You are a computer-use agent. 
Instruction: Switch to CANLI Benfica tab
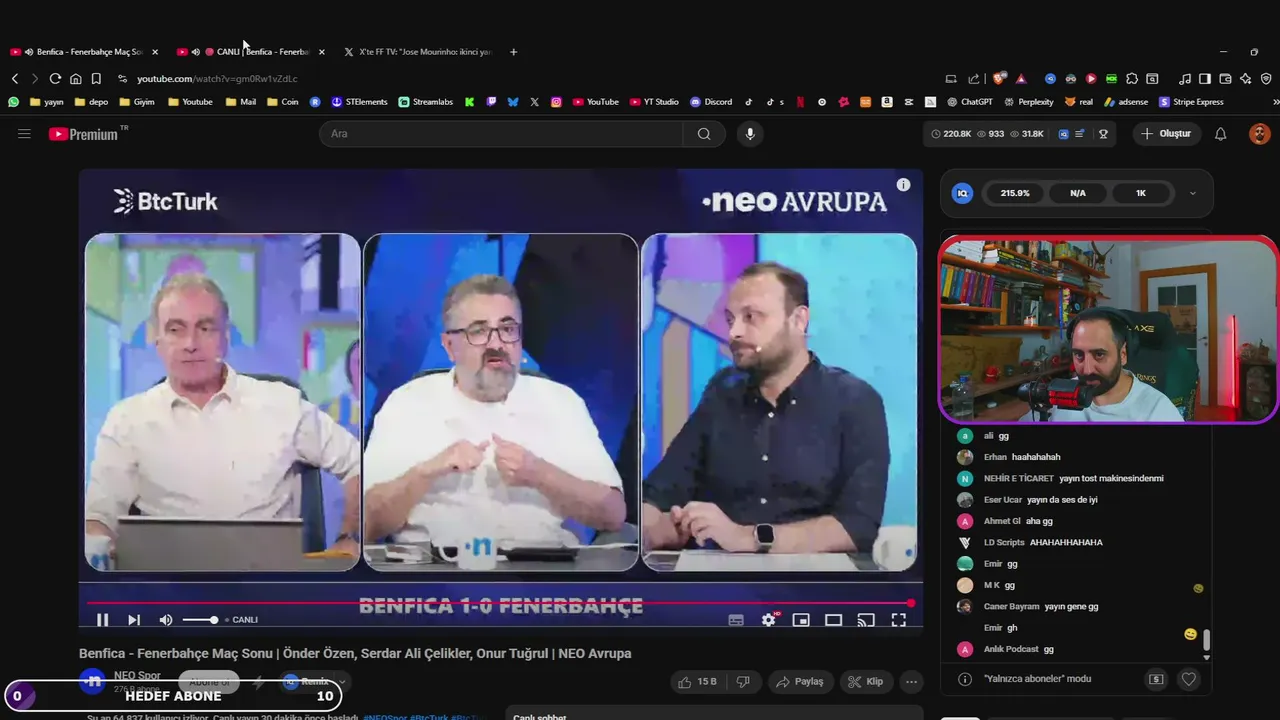tap(252, 51)
